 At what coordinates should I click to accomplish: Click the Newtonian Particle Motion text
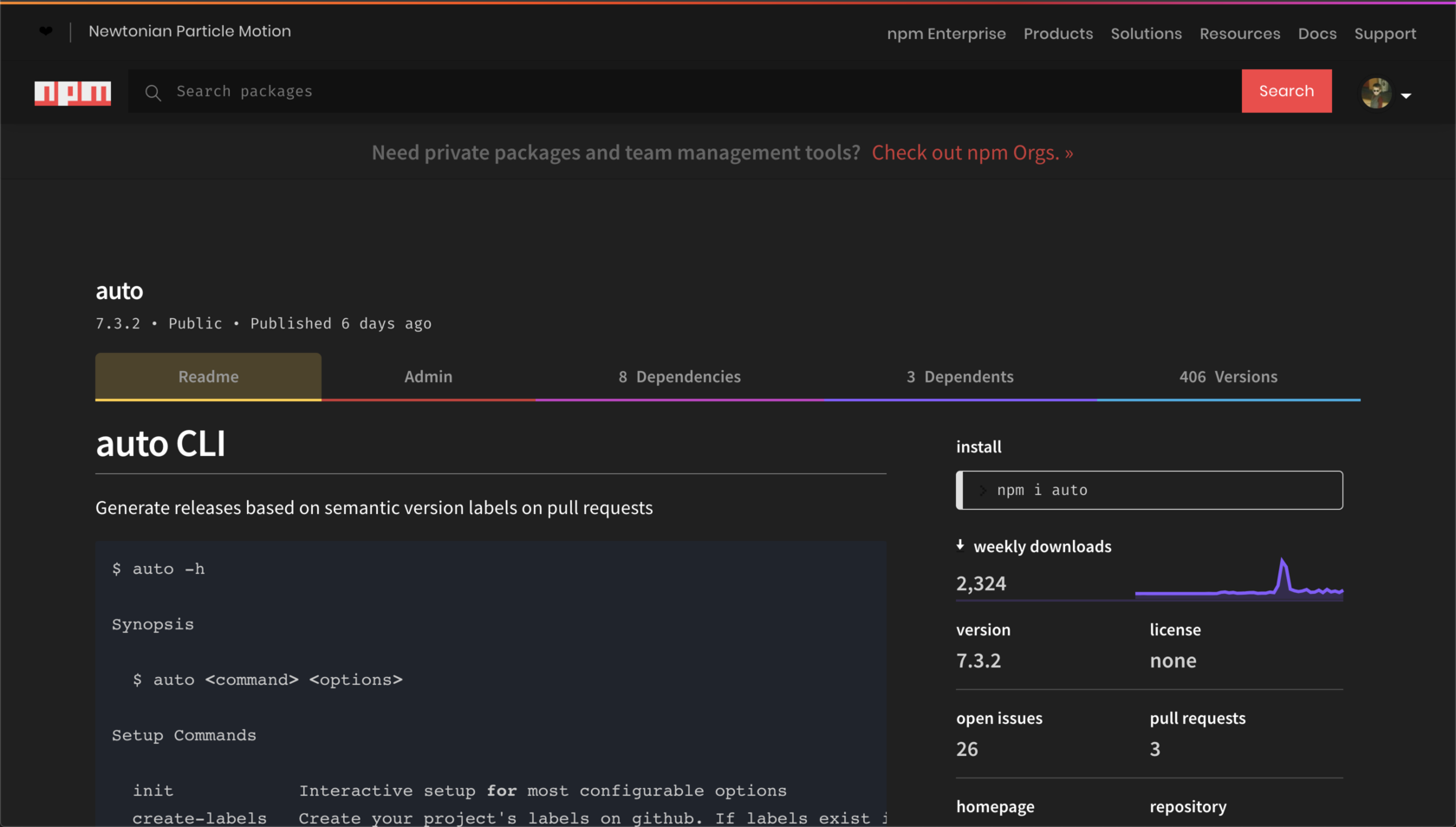(x=190, y=31)
